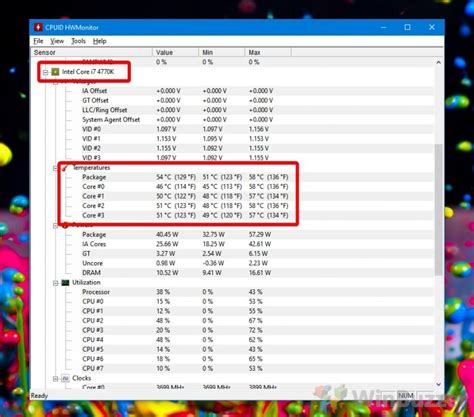Select the CPU #5 row

233,349
